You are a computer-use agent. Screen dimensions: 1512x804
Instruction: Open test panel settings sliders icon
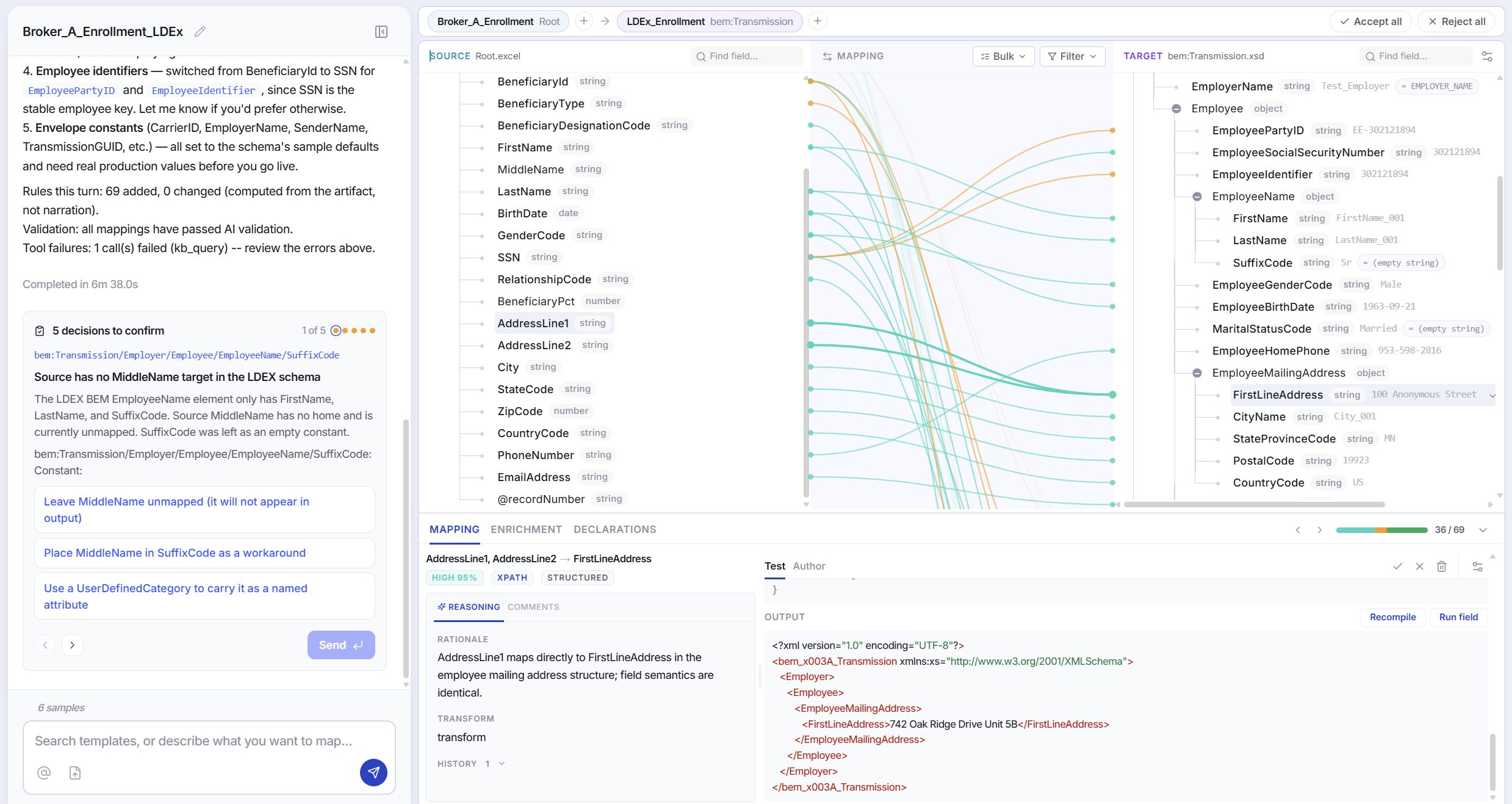(1477, 567)
